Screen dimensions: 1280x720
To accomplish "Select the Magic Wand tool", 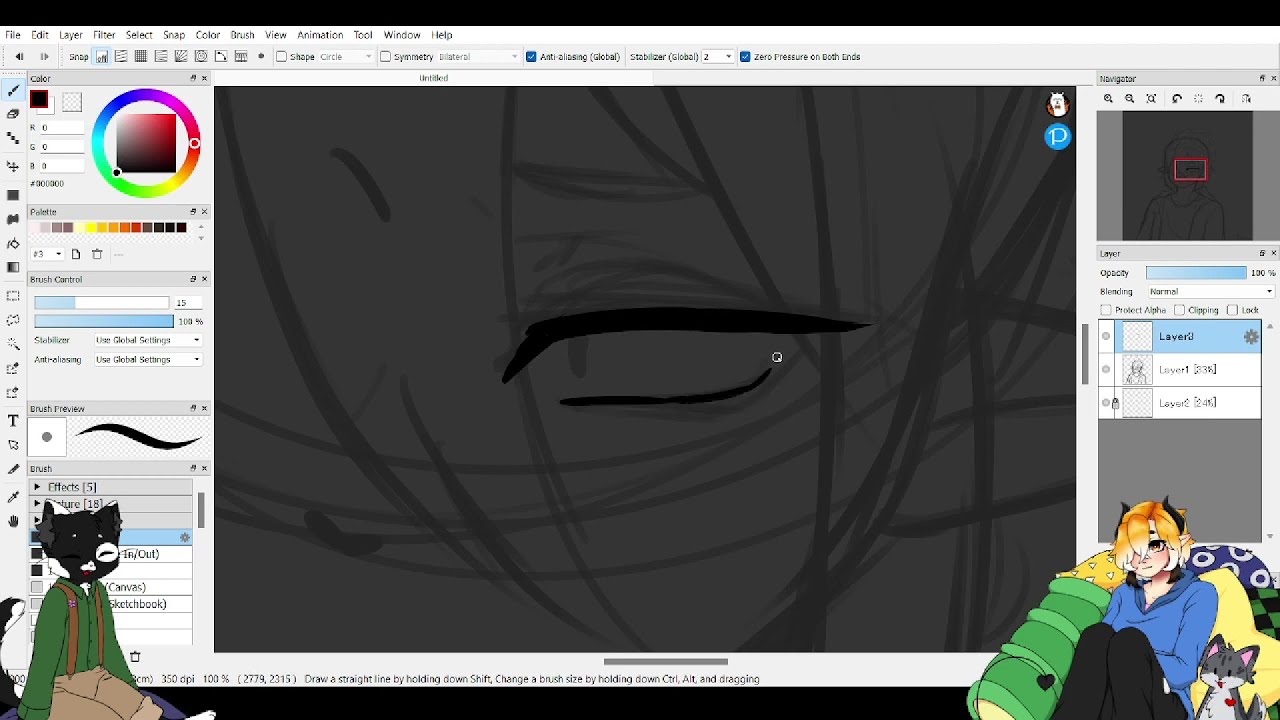I will point(13,345).
